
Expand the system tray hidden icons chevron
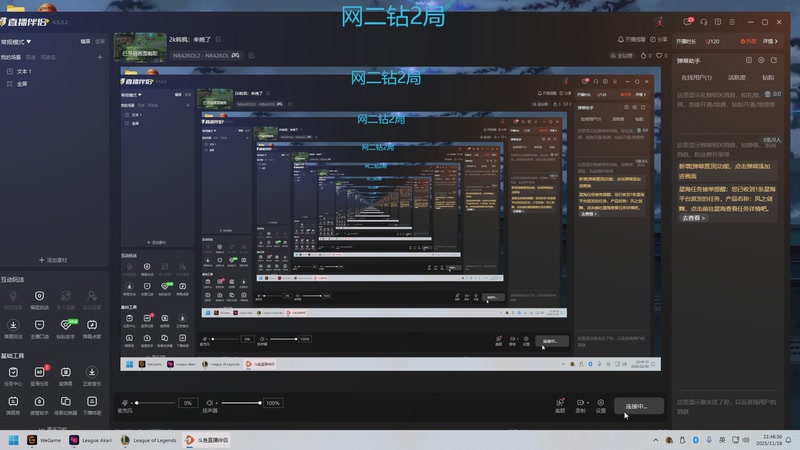[x=656, y=440]
